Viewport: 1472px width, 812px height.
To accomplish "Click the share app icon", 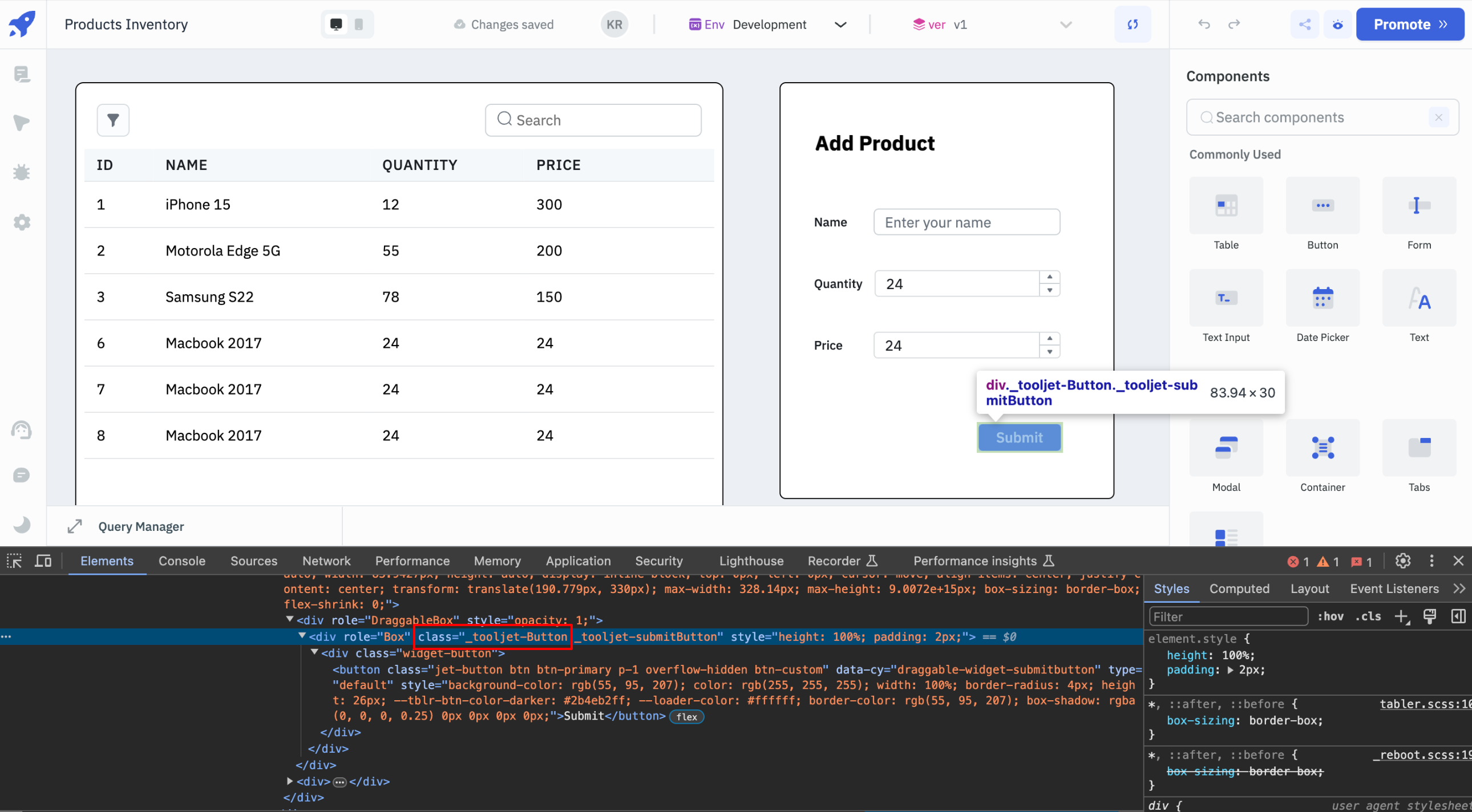I will [1305, 25].
